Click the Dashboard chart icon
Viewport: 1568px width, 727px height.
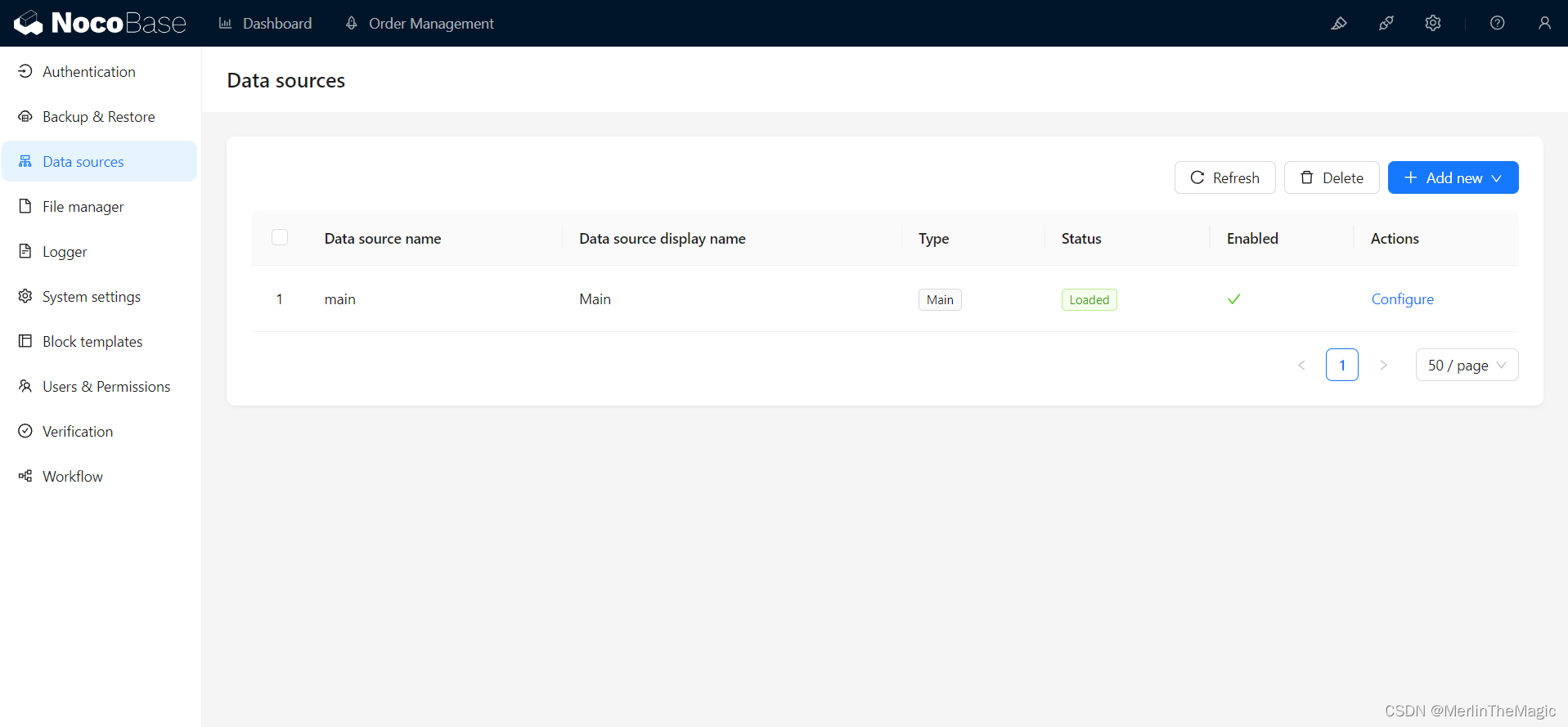pos(225,23)
